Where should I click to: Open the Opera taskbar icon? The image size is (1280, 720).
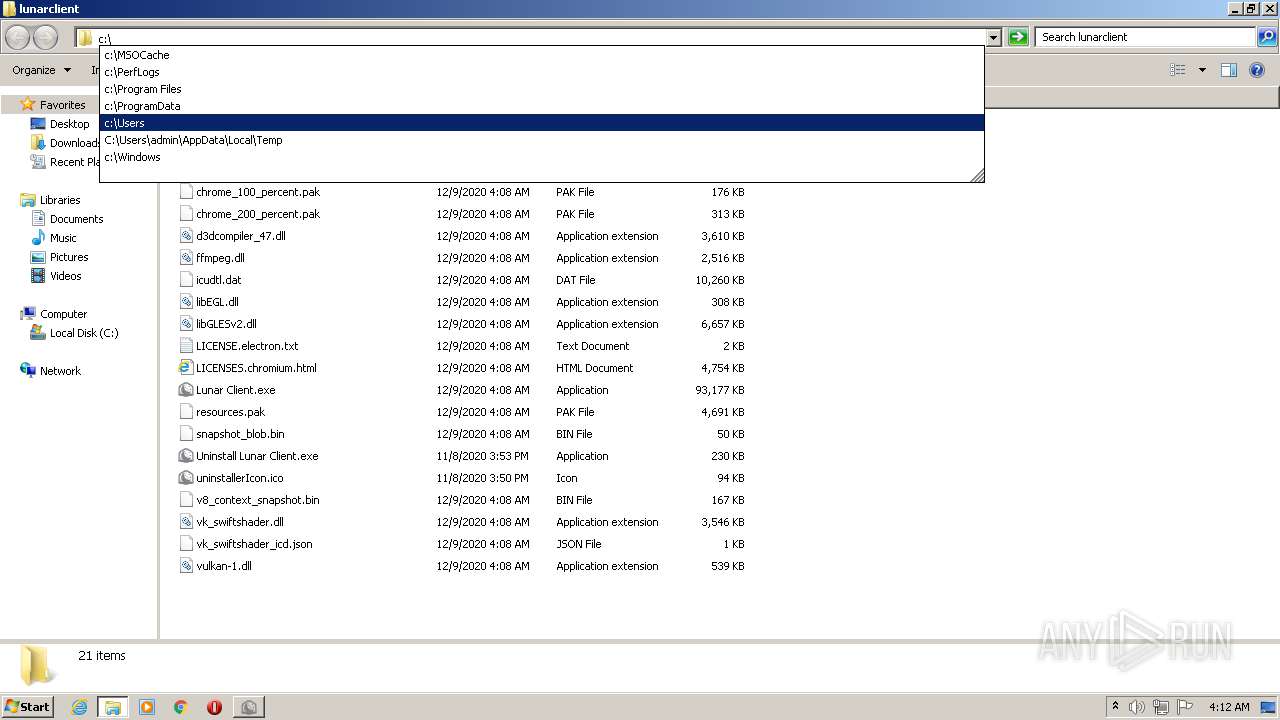click(x=214, y=707)
